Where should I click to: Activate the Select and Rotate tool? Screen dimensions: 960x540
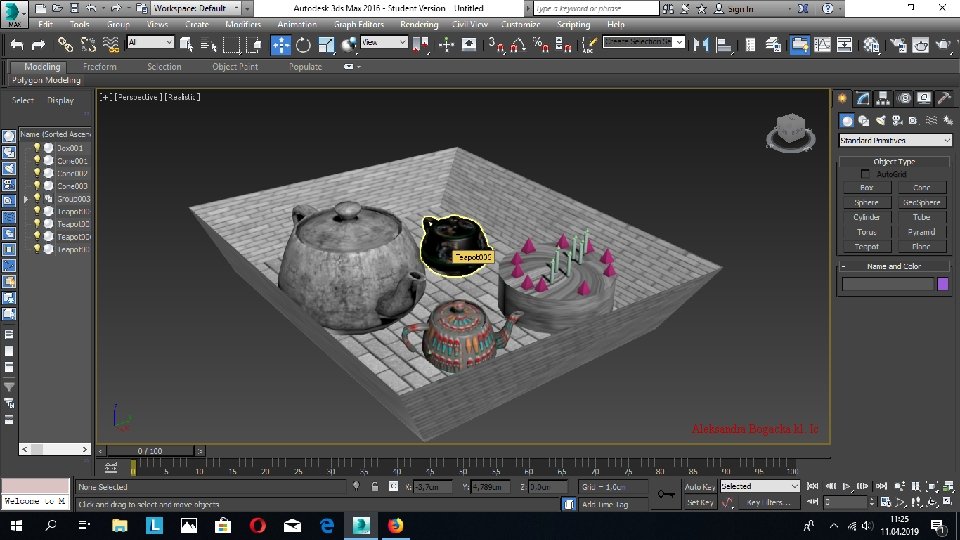click(302, 44)
